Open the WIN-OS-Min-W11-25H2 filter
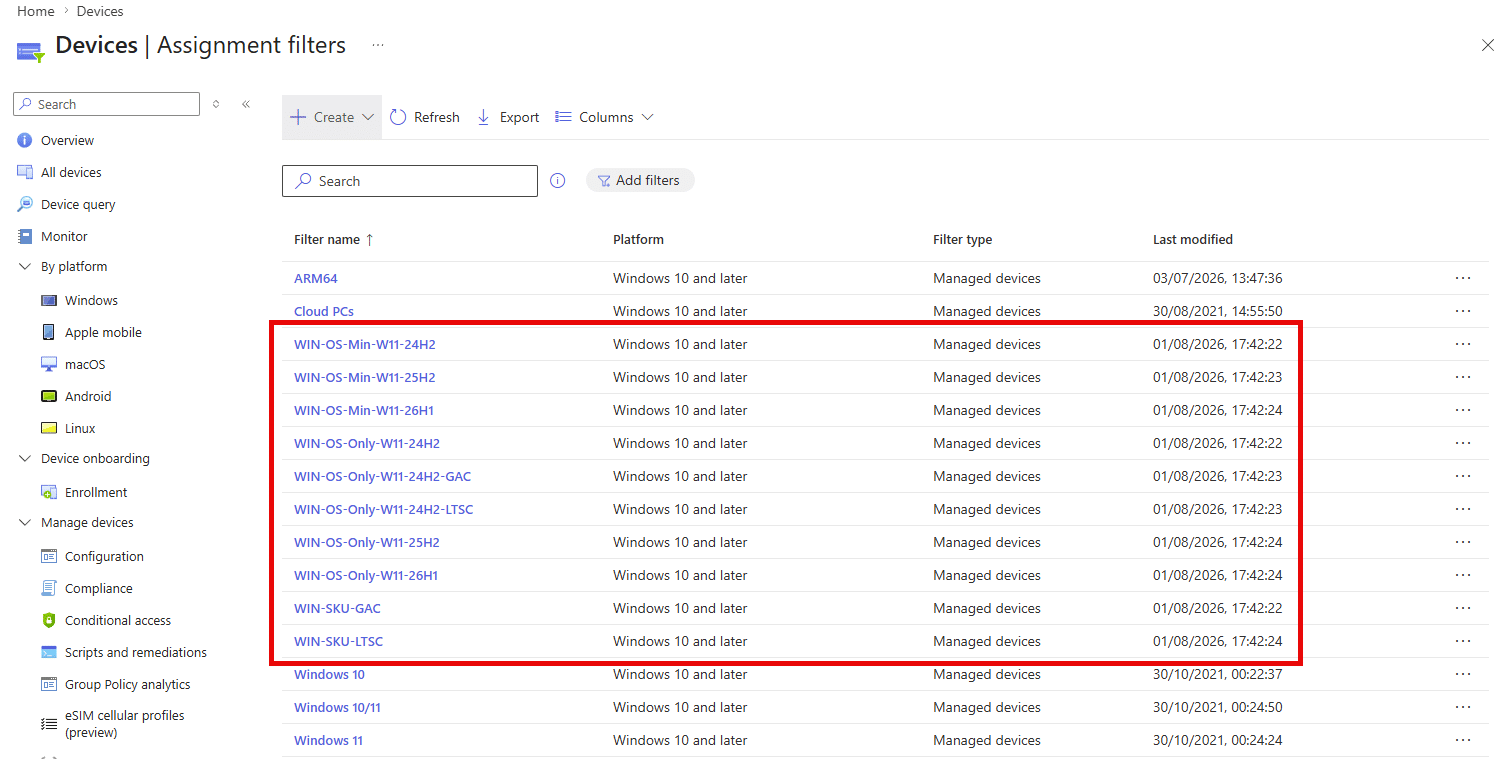 coord(365,377)
